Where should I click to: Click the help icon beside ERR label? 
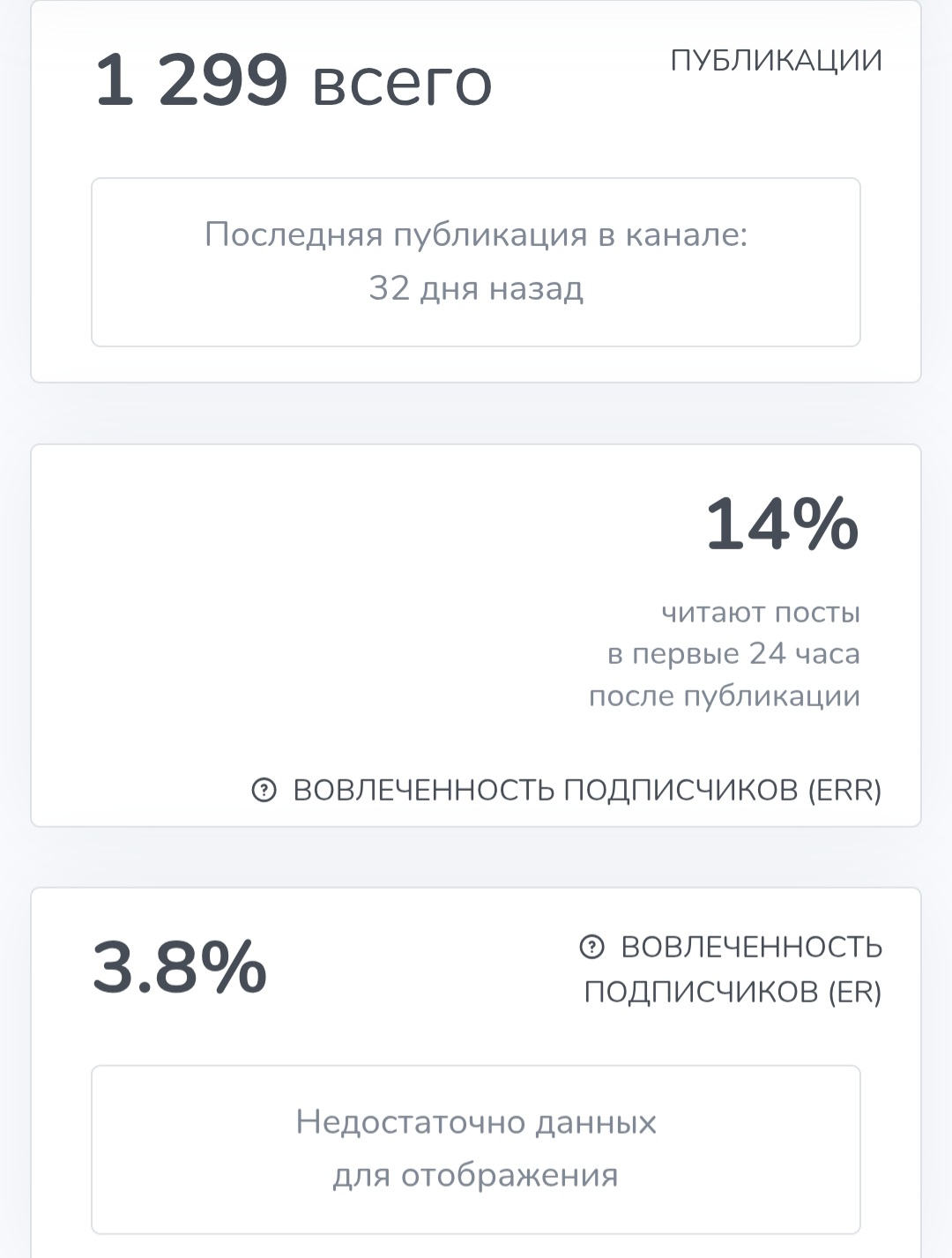[264, 790]
